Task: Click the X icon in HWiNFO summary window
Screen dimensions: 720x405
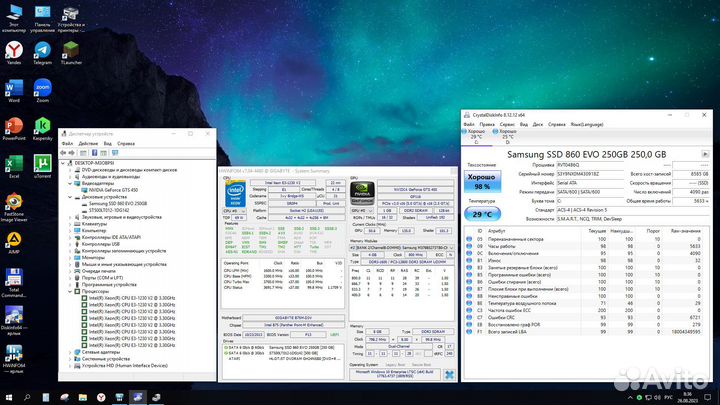Action: (449, 375)
